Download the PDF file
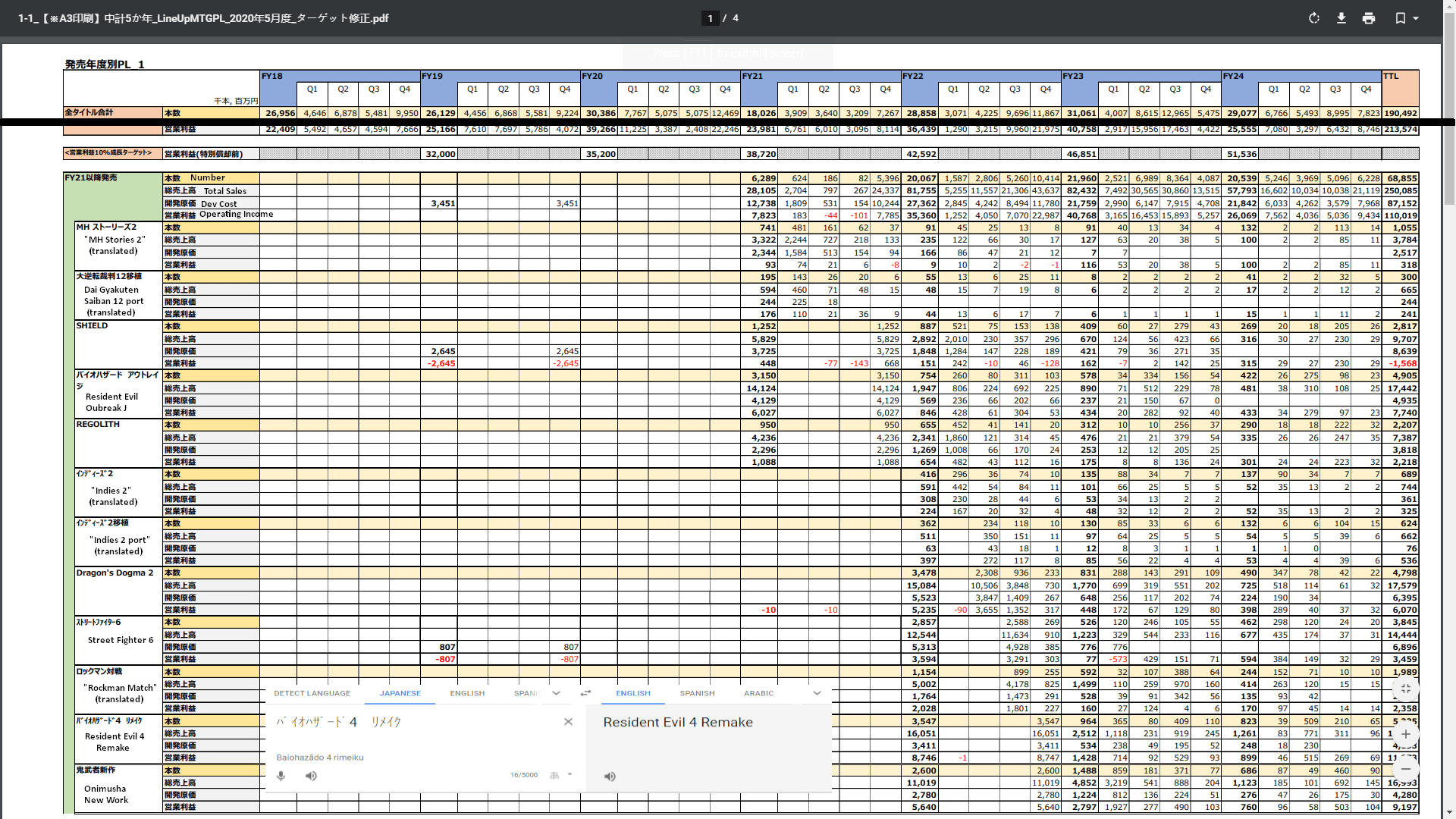Image resolution: width=1456 pixels, height=819 pixels. coord(1341,18)
